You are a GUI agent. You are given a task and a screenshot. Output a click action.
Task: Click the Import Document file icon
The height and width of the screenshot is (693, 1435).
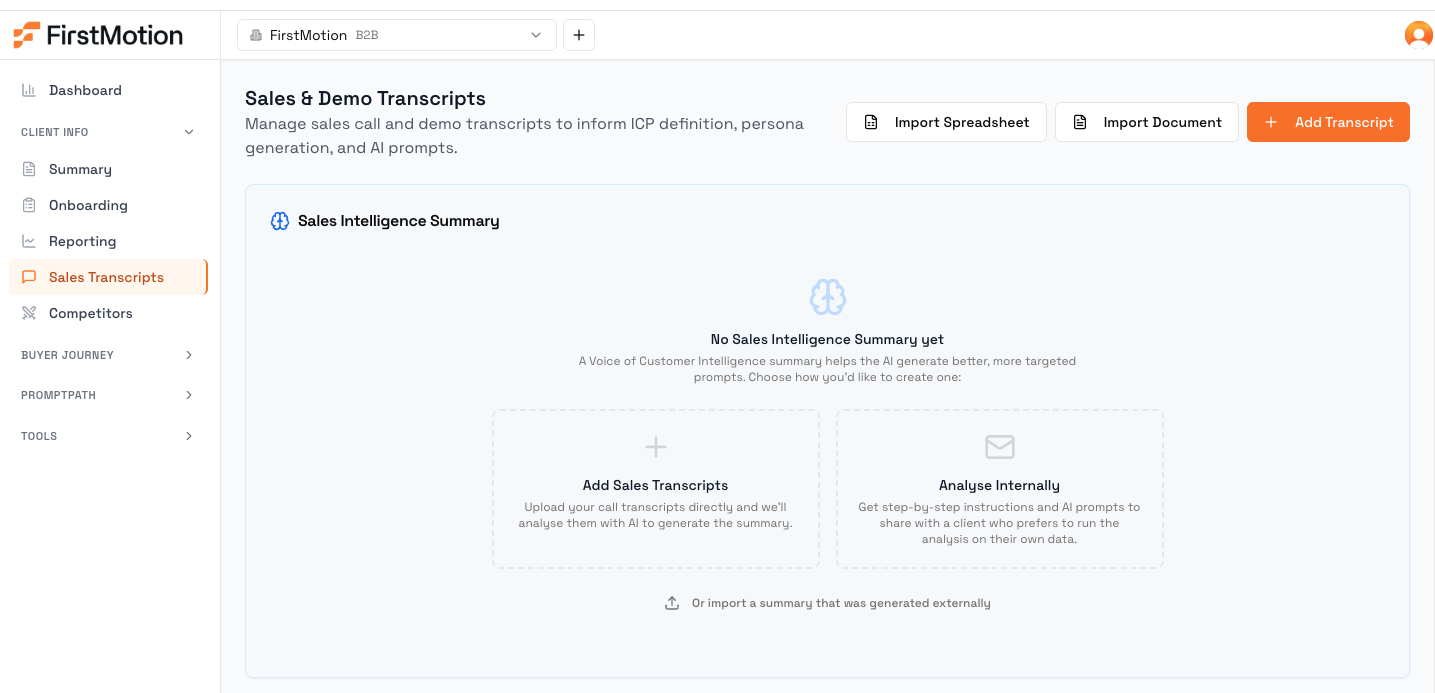pos(1080,122)
